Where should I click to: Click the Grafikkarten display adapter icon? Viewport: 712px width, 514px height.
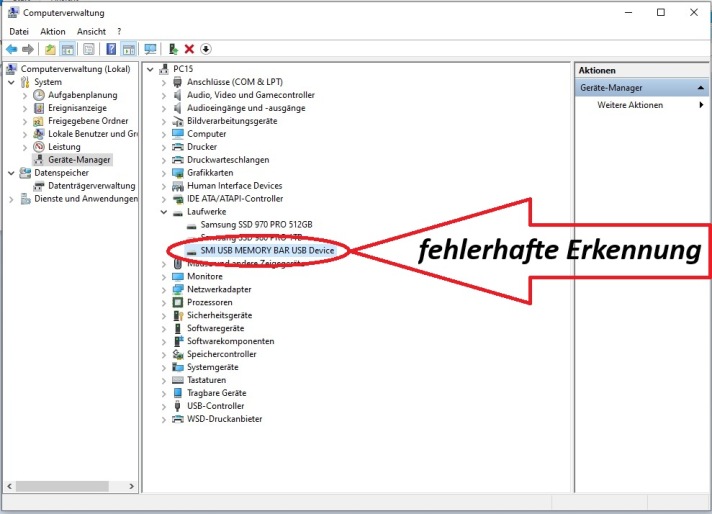[178, 173]
